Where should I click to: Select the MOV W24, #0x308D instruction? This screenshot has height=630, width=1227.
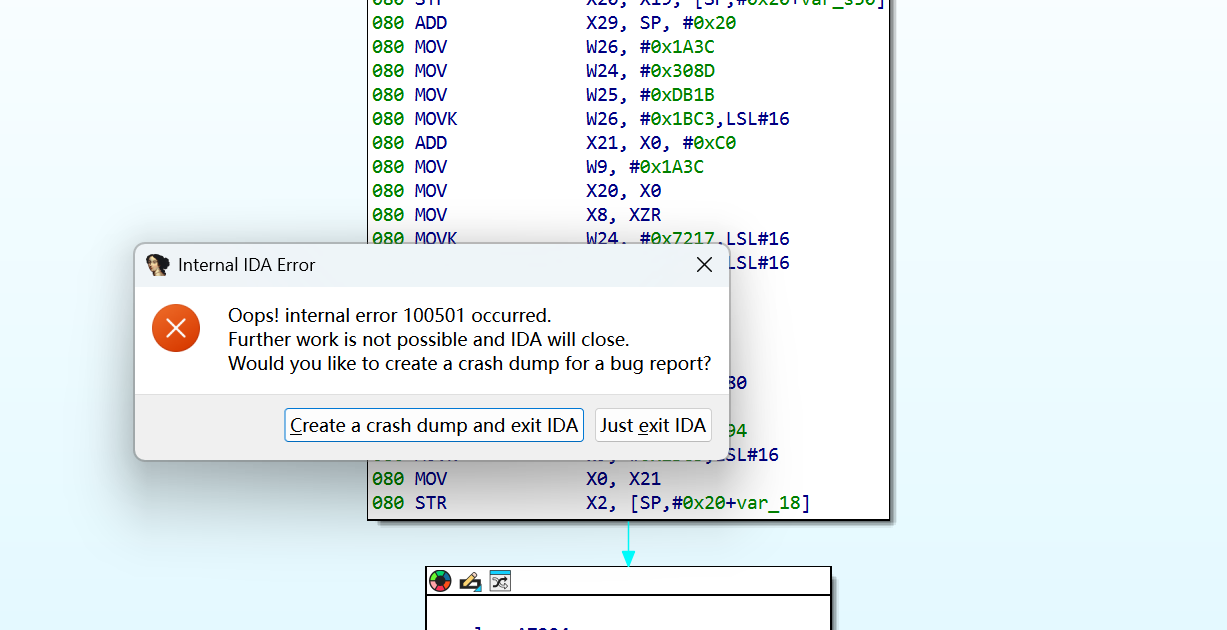tap(543, 71)
